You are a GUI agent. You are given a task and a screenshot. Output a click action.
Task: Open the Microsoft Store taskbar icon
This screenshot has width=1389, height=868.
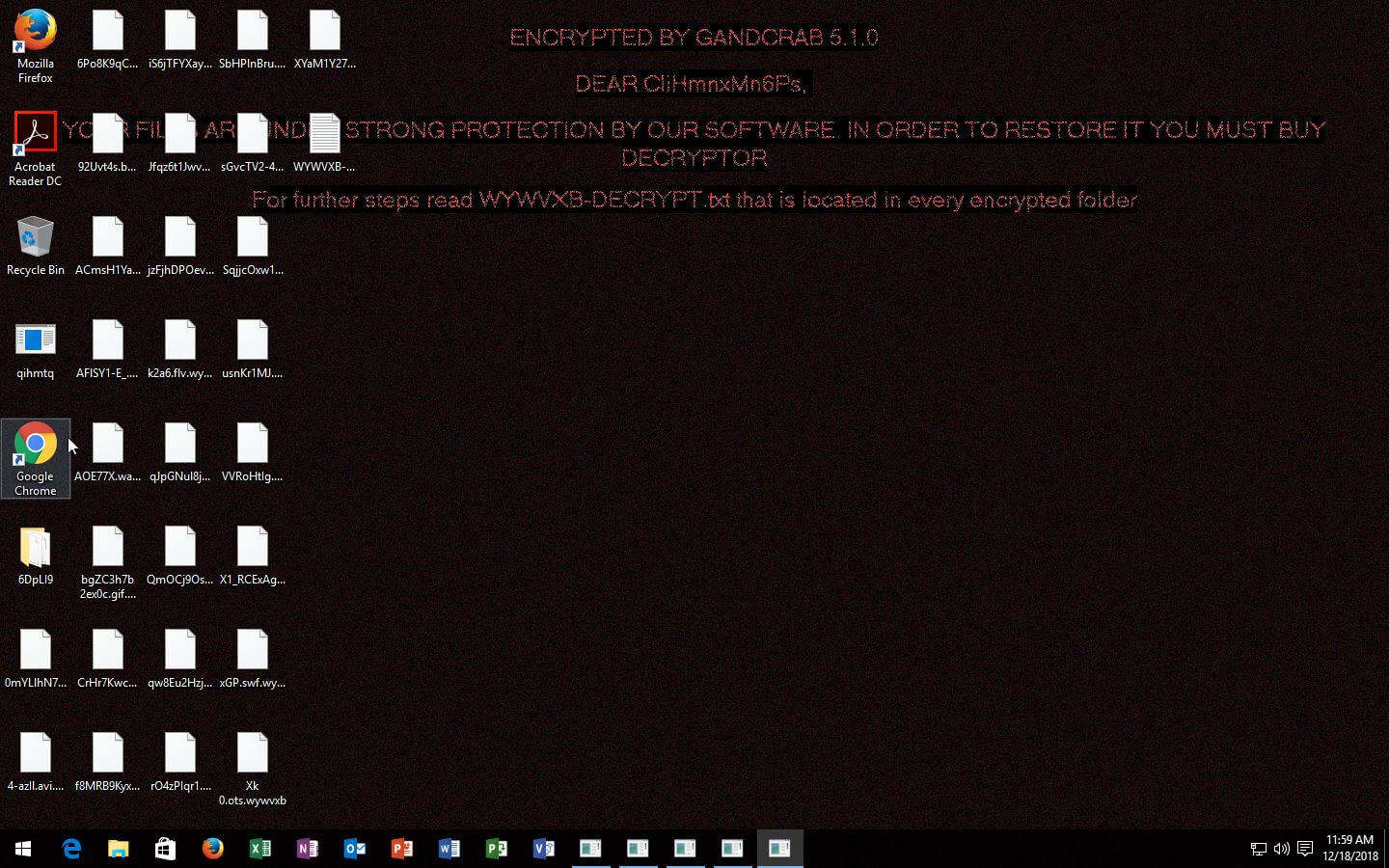[166, 849]
